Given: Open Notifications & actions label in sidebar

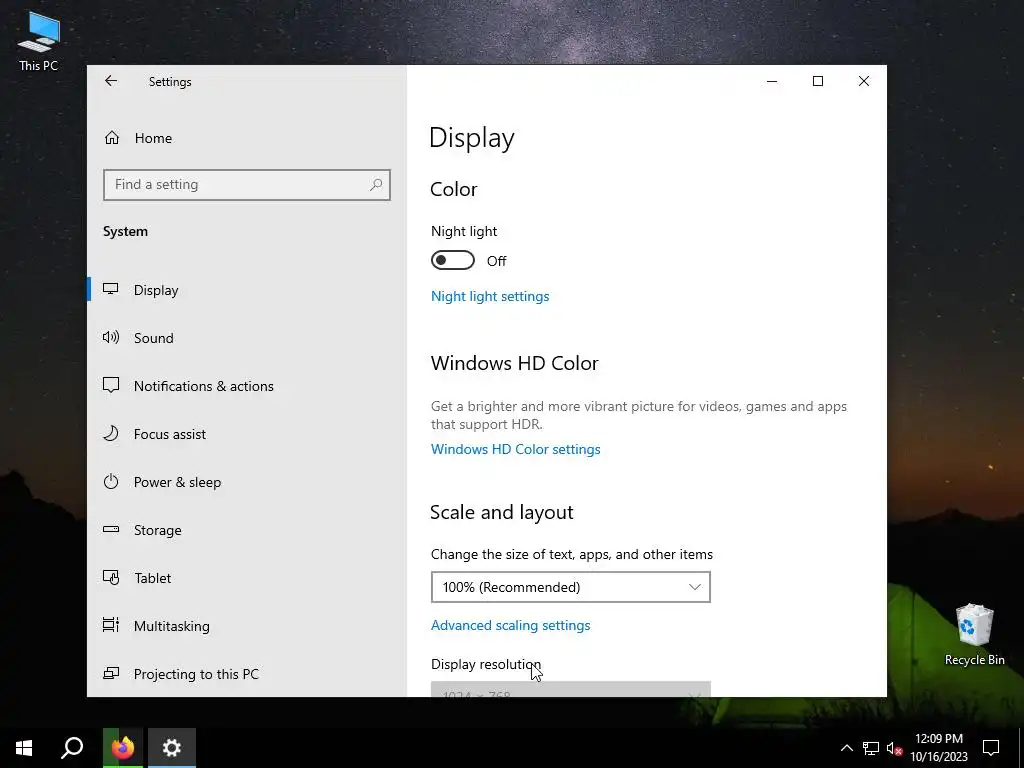Looking at the screenshot, I should pyautogui.click(x=204, y=386).
